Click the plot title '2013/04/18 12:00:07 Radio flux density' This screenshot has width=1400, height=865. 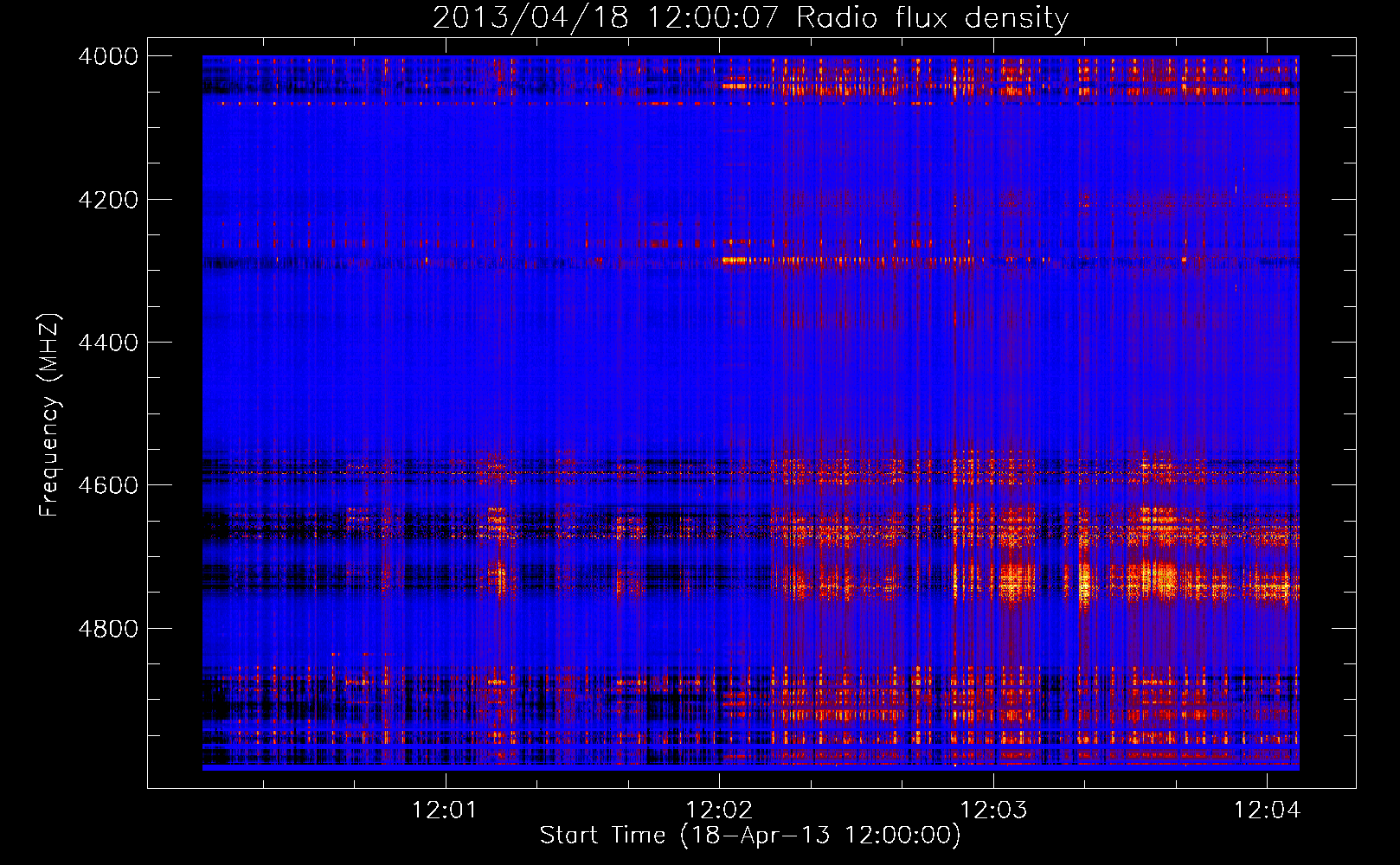[x=750, y=18]
